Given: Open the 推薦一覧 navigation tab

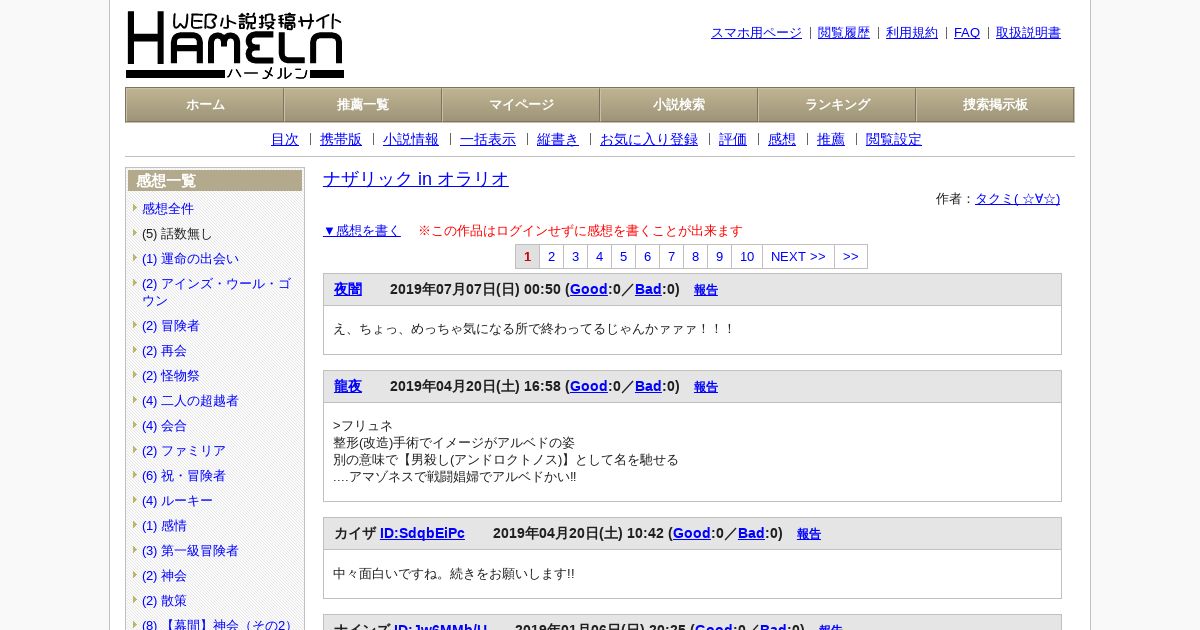Looking at the screenshot, I should 363,105.
